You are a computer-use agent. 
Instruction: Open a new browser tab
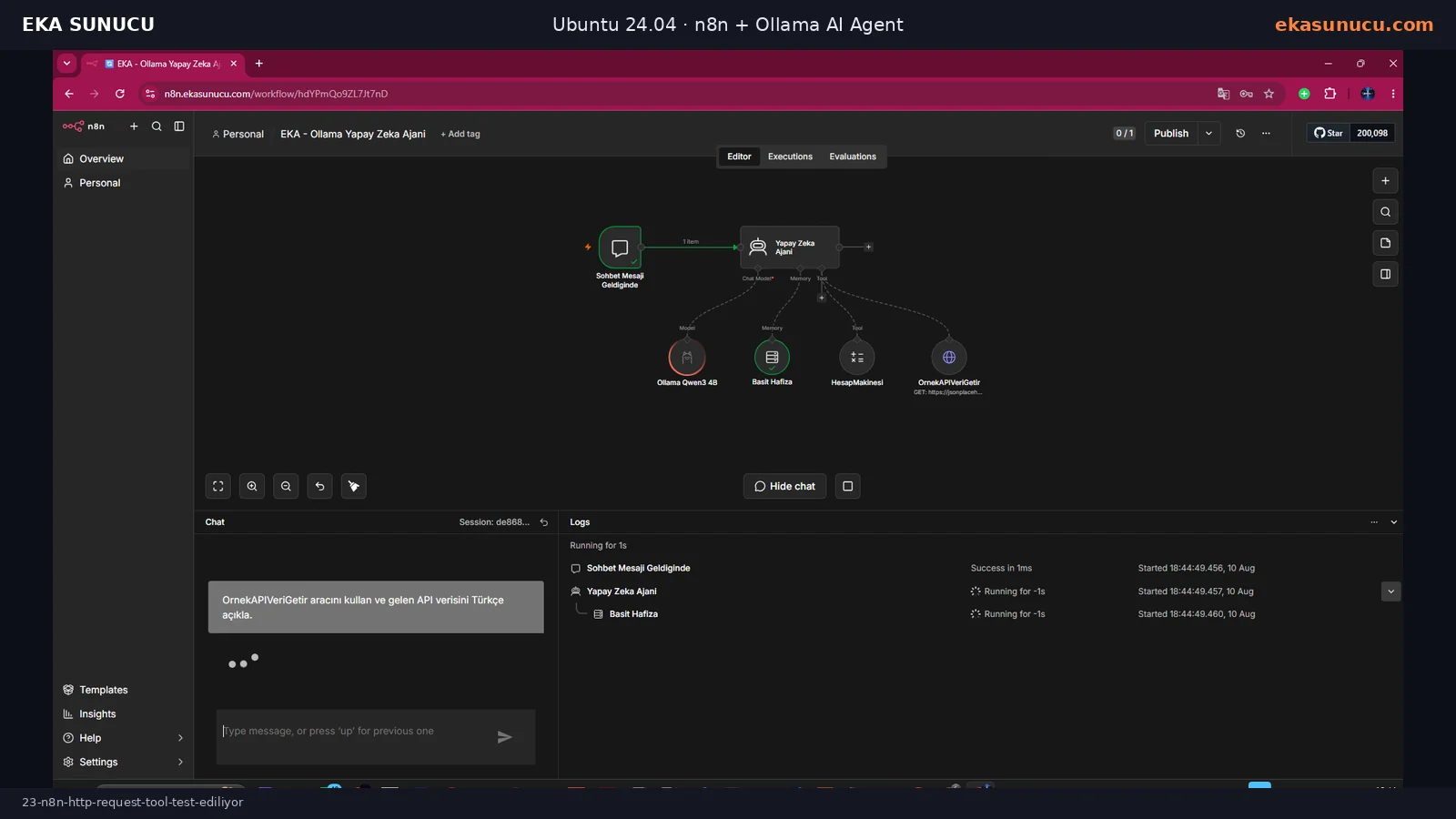259,64
